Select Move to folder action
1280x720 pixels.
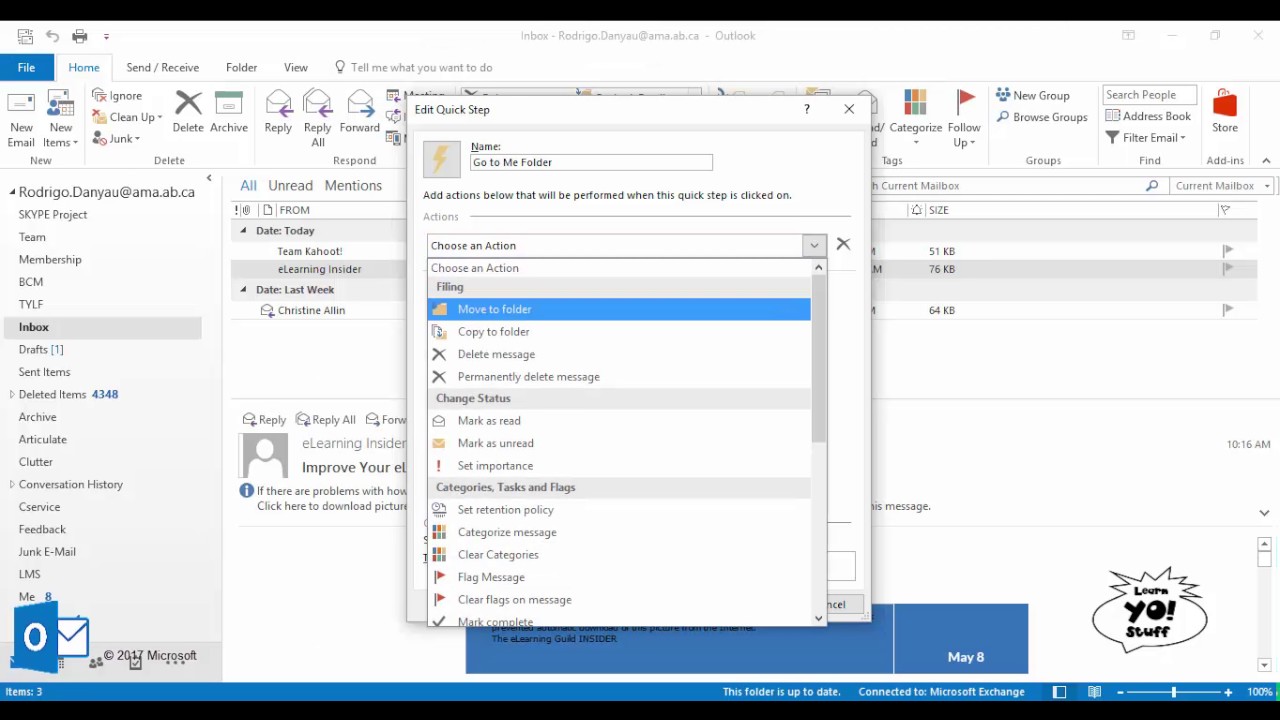[619, 309]
